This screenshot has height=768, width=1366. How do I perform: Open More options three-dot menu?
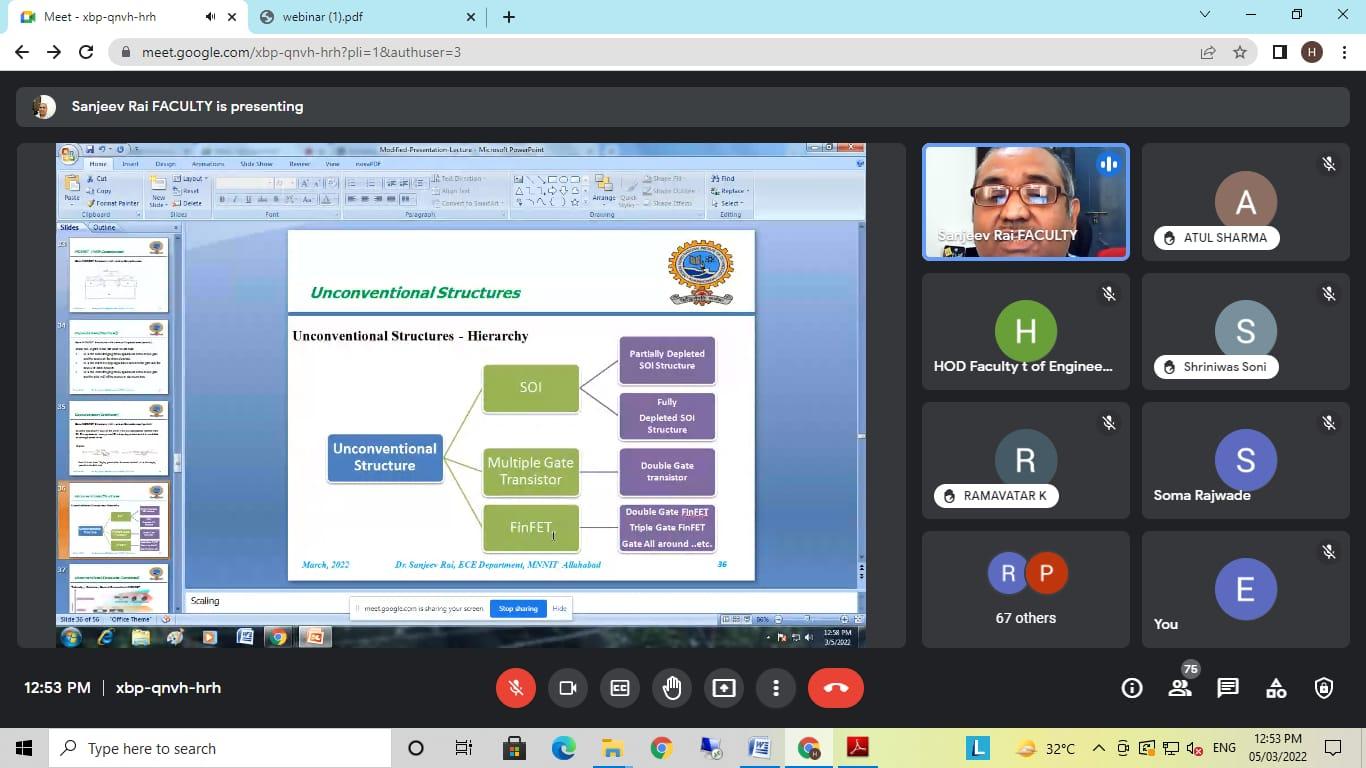coord(776,688)
